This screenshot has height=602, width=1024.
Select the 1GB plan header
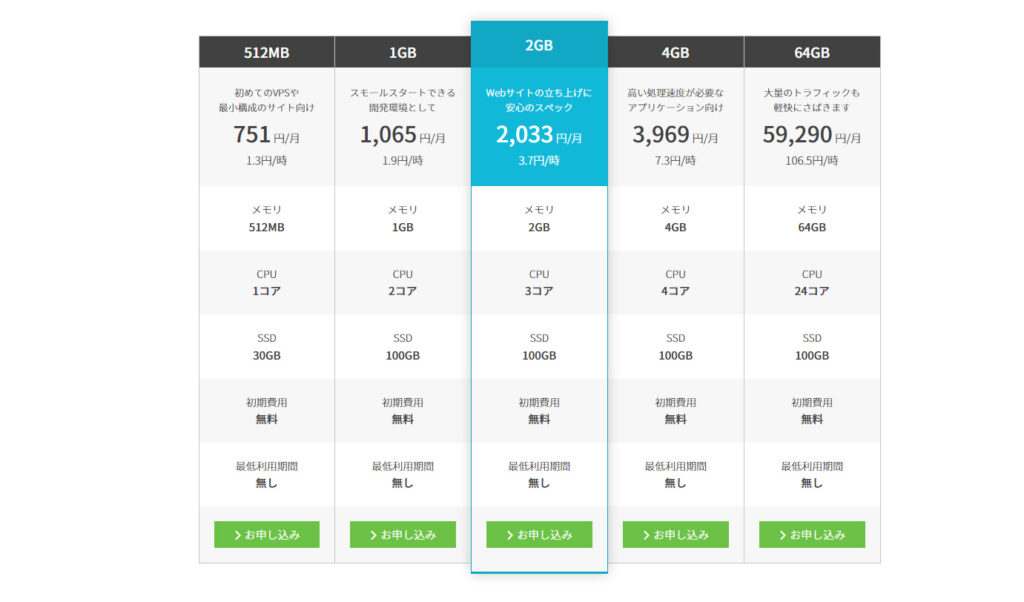point(403,52)
